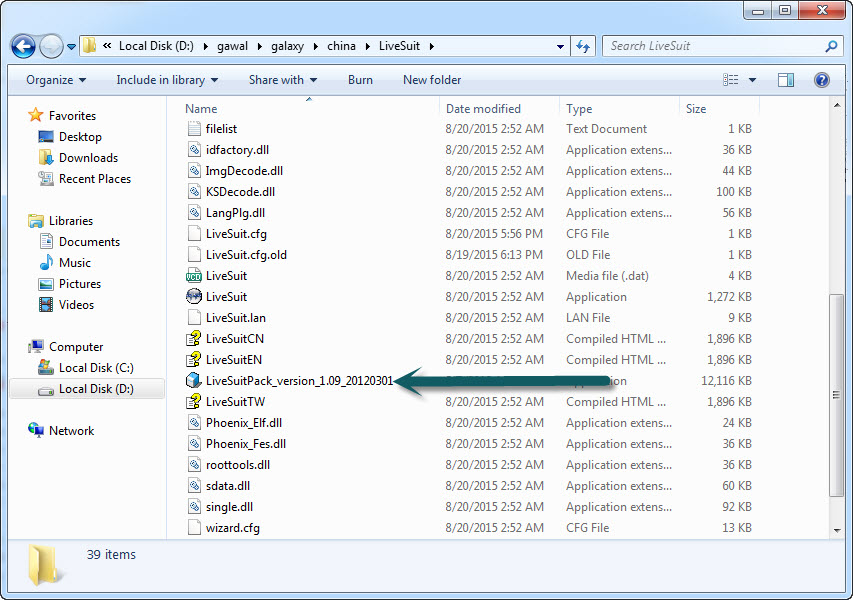Image resolution: width=853 pixels, height=600 pixels.
Task: Click the Burn toolbar button
Action: click(x=360, y=80)
